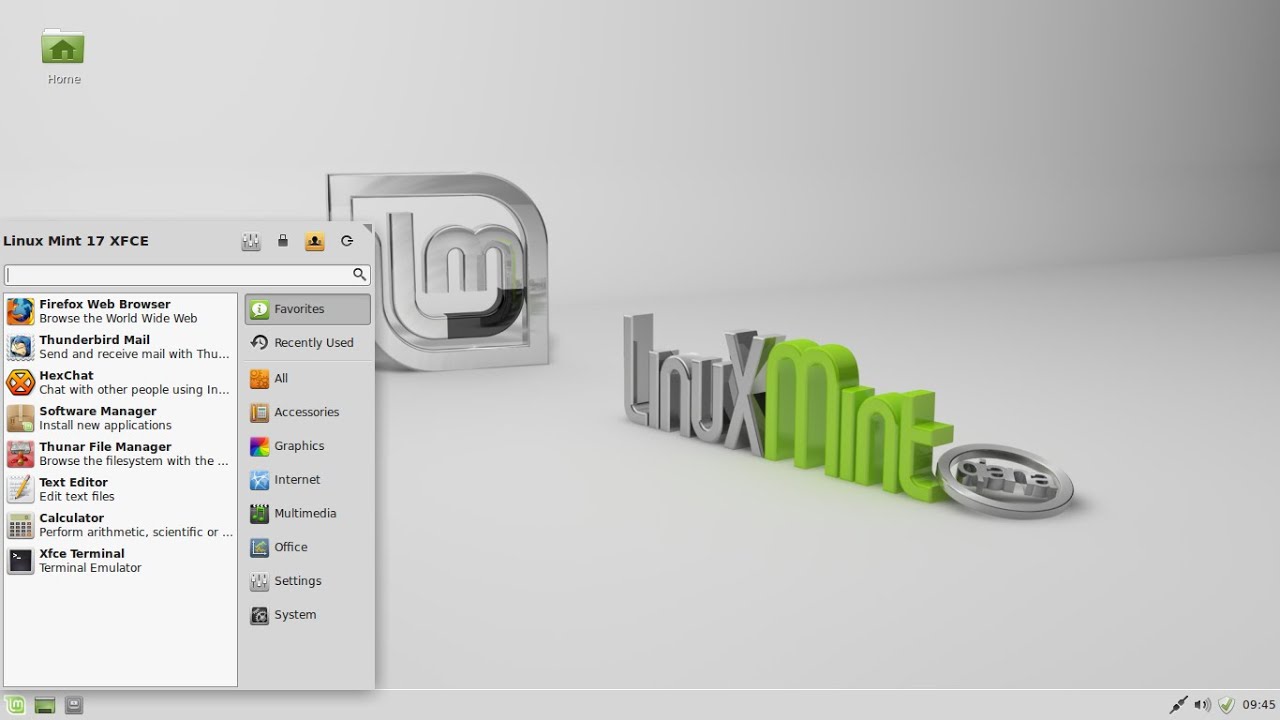Screen dimensions: 1280x720
Task: Browse the Multimedia category
Action: (x=307, y=513)
